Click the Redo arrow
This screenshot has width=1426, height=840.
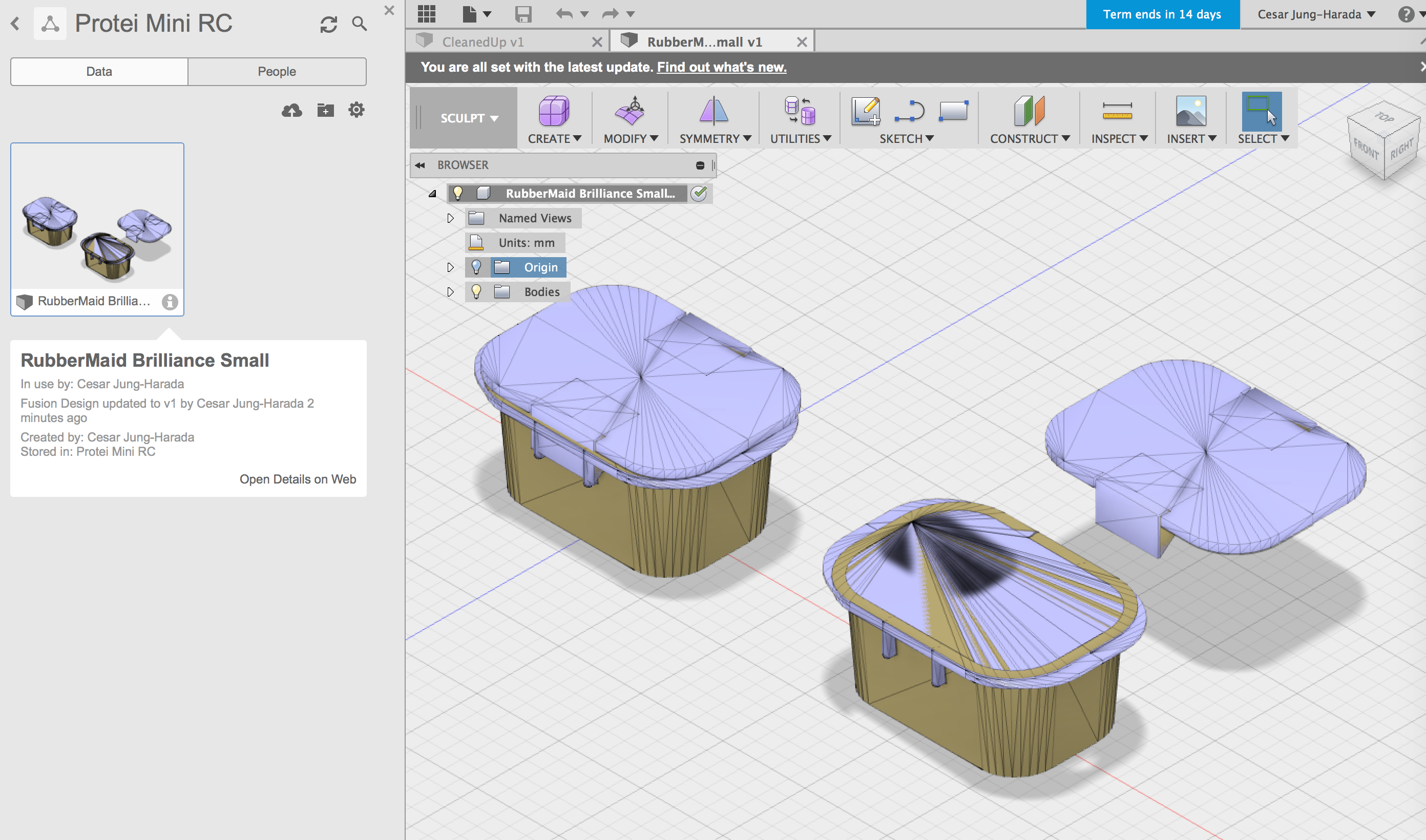pos(610,14)
